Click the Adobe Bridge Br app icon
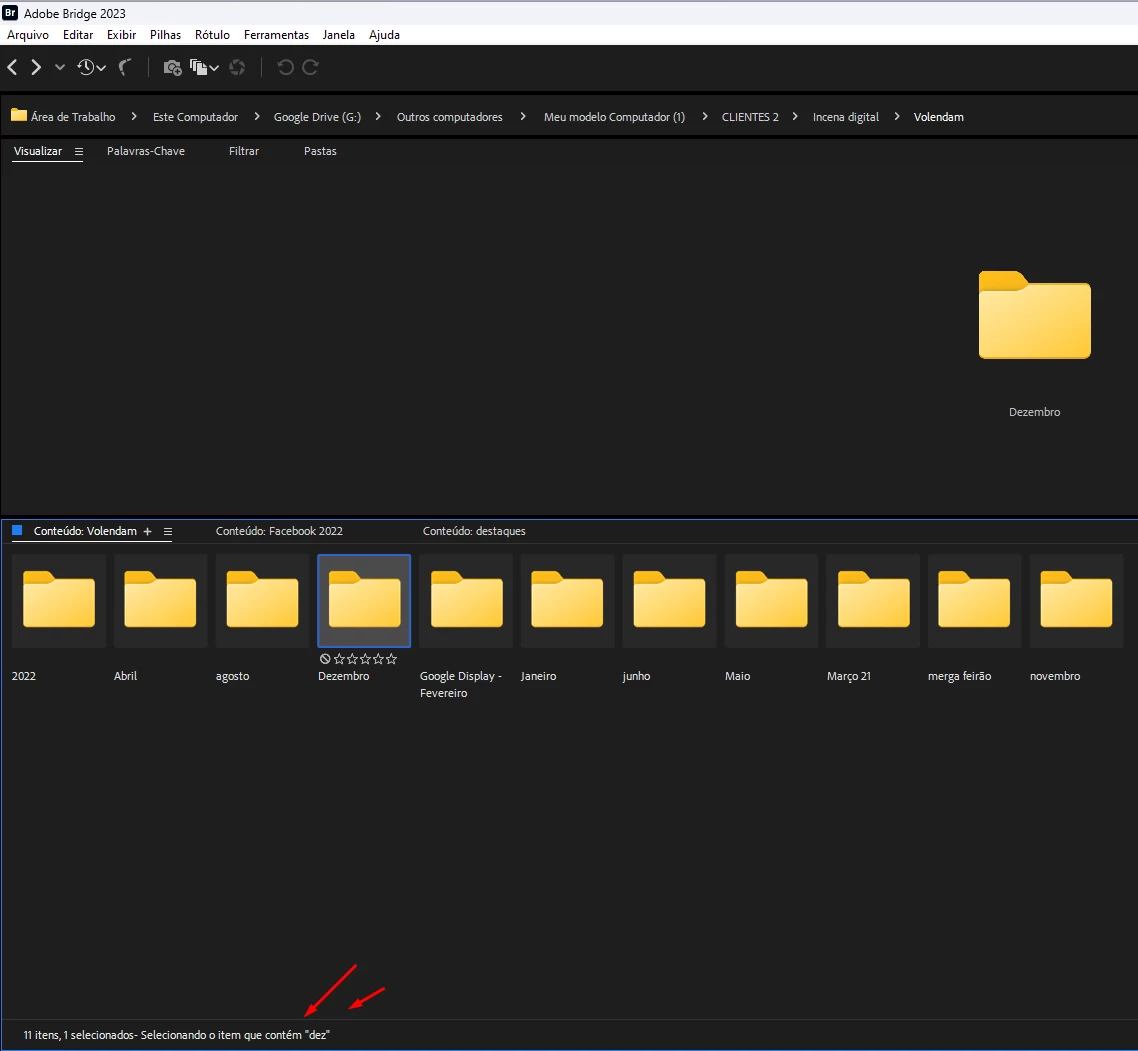1138x1051 pixels. click(10, 12)
